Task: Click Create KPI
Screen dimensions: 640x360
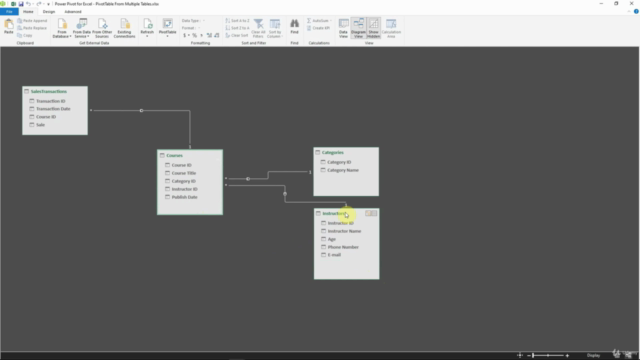Action: point(318,28)
